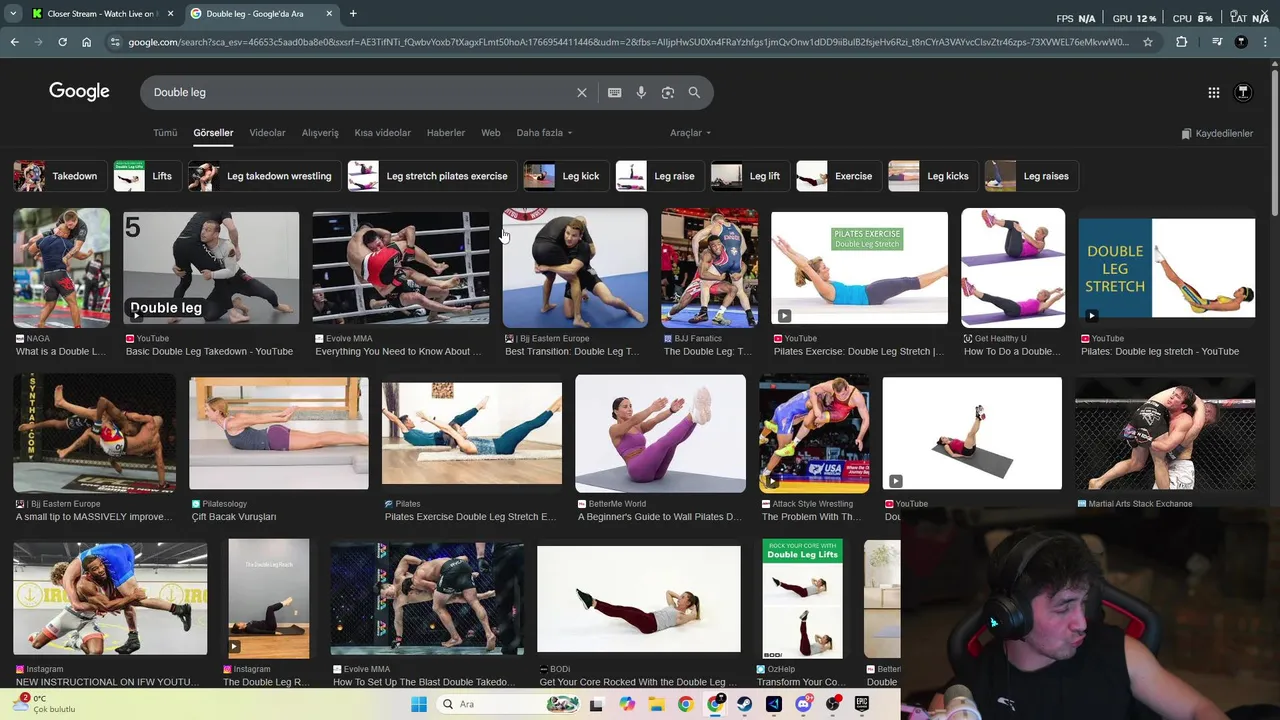Viewport: 1280px width, 720px height.
Task: Bookmark this page with the star icon
Action: click(x=1148, y=42)
